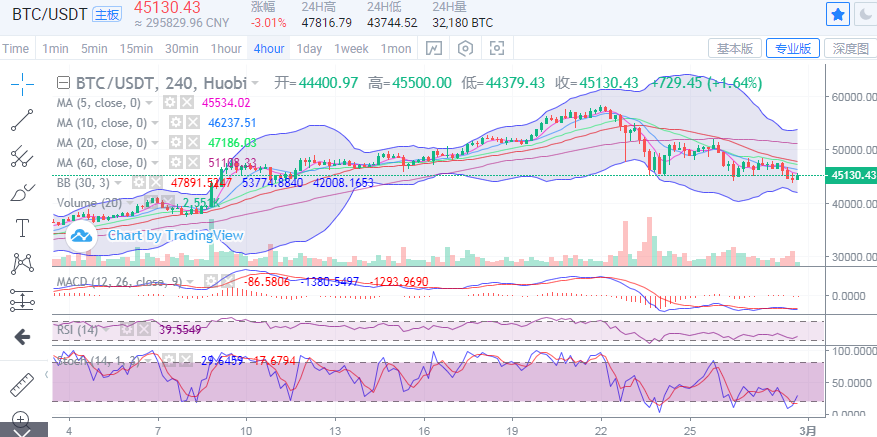This screenshot has height=437, width=877.
Task: Open the RSI (14) dropdown arrow
Action: (107, 330)
